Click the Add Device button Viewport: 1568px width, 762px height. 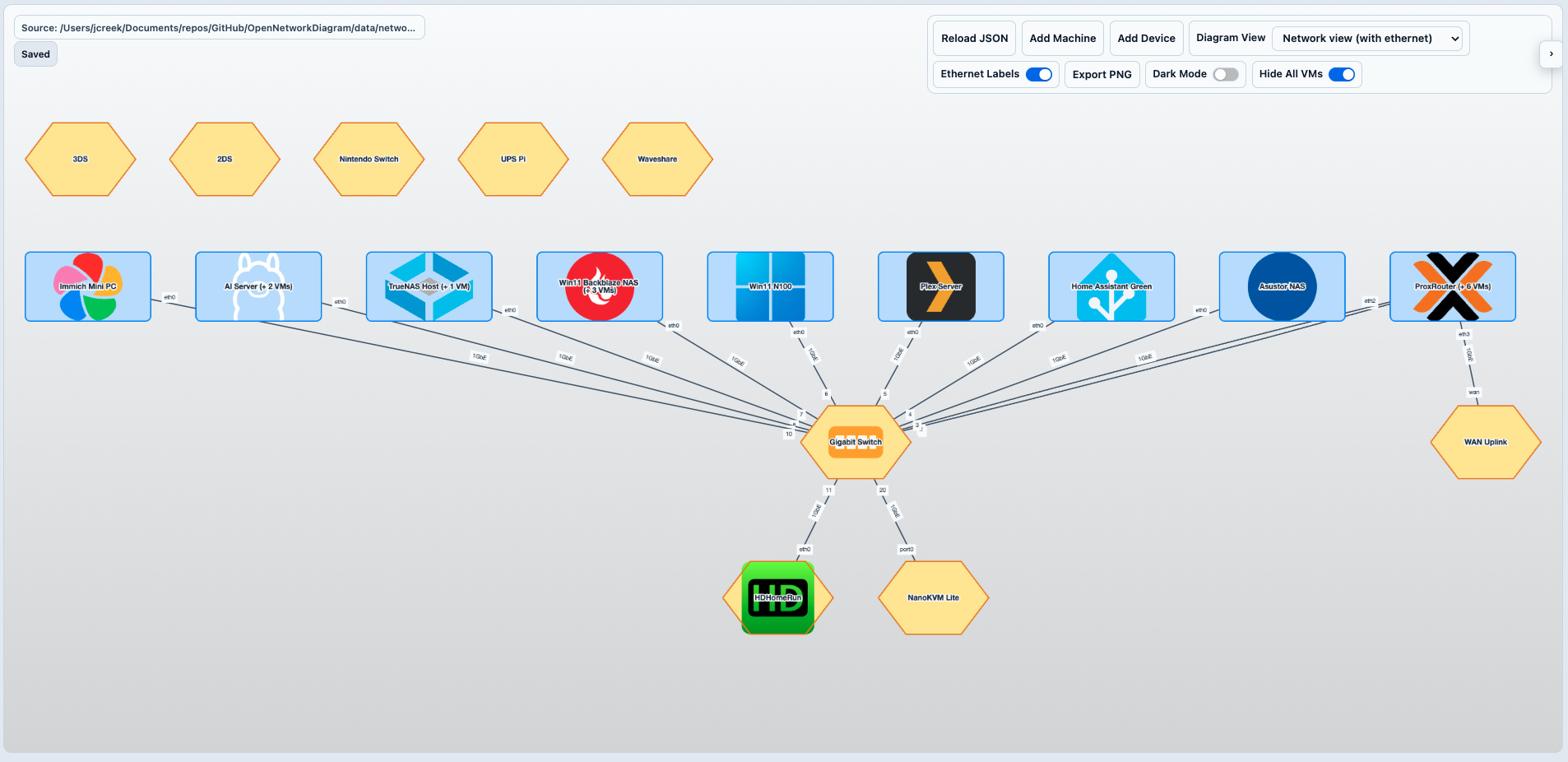(1146, 39)
